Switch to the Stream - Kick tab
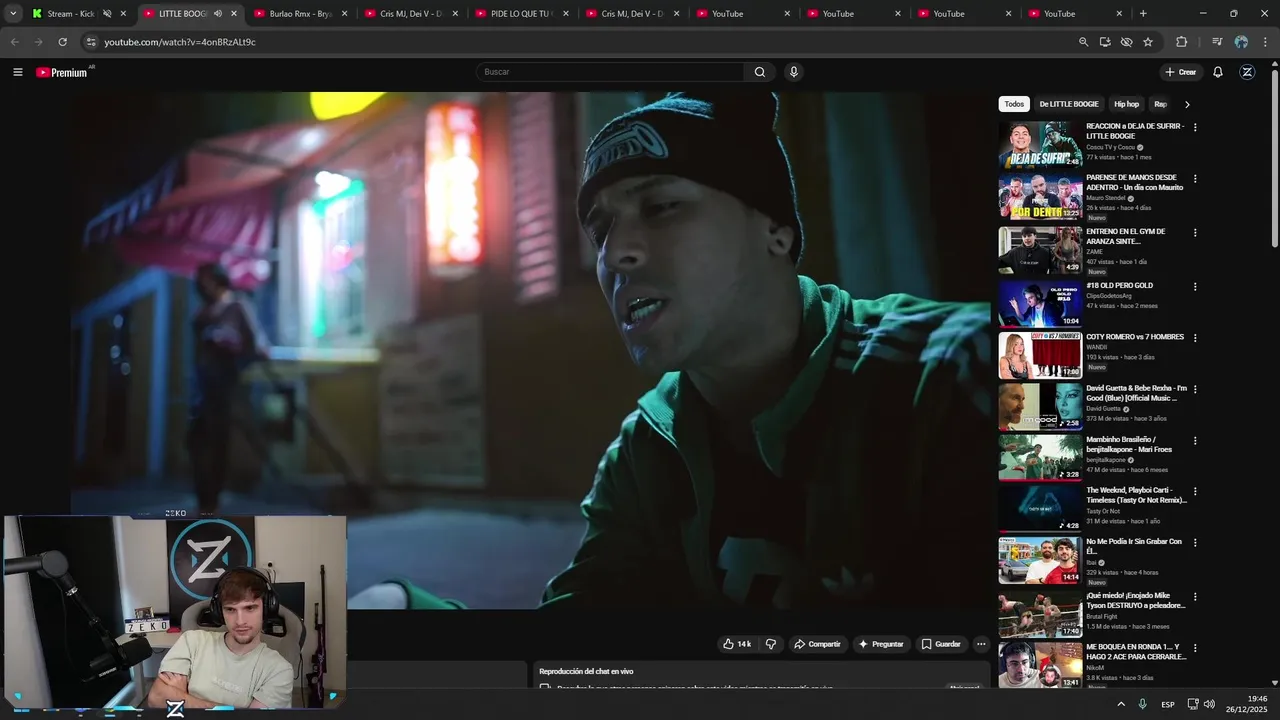 click(x=71, y=14)
